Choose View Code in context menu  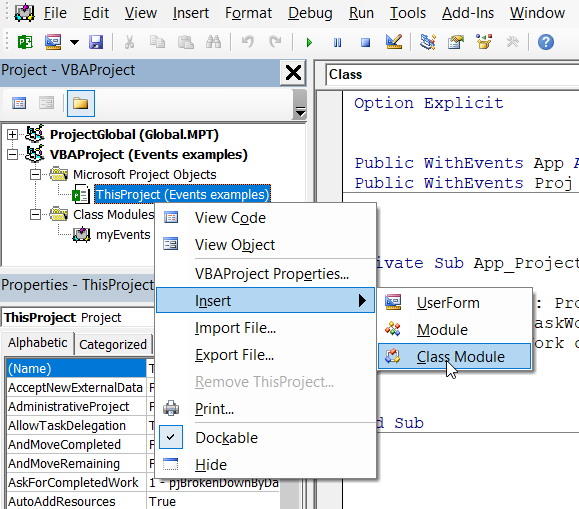pos(266,218)
